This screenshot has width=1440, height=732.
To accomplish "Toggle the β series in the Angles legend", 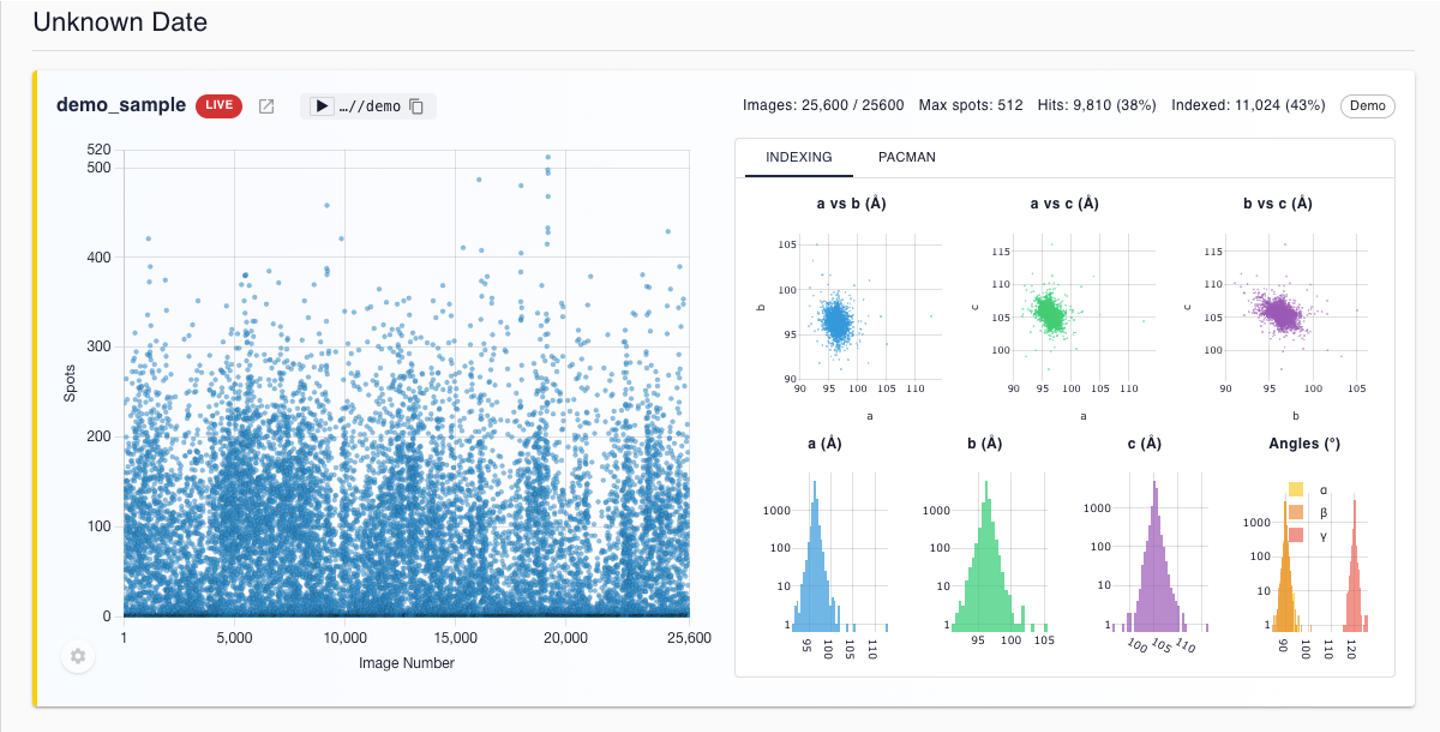I will (x=1308, y=513).
